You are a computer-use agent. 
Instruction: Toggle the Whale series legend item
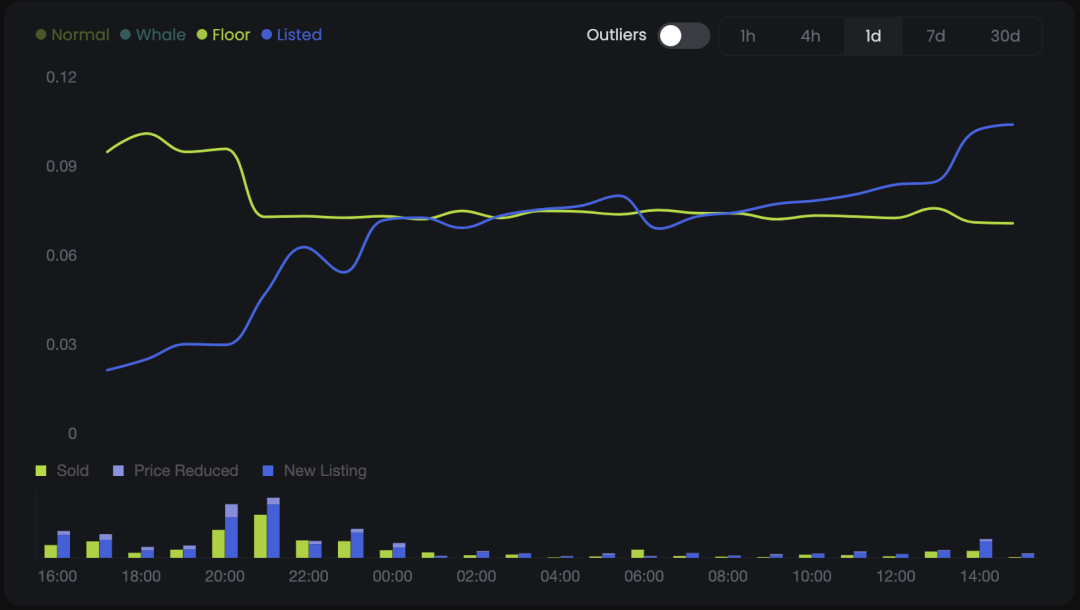[153, 35]
